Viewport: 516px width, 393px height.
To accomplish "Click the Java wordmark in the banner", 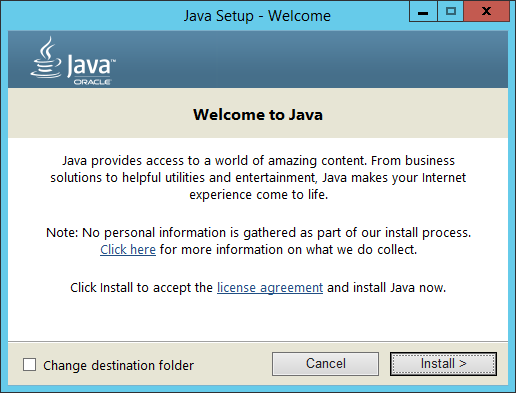I will (x=91, y=65).
